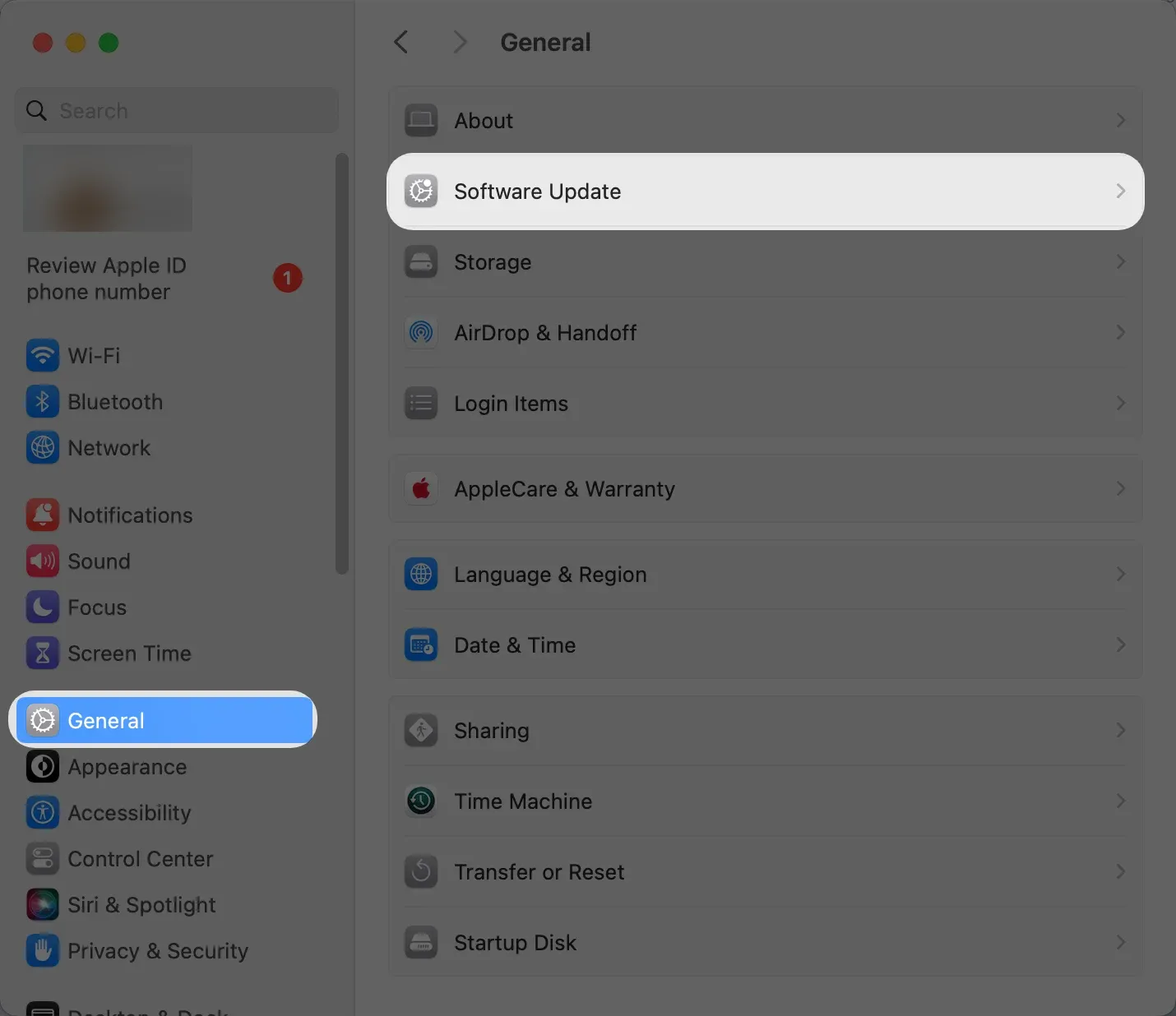Go forward with the right arrow button
Screen dimensions: 1176x1016
pyautogui.click(x=460, y=42)
